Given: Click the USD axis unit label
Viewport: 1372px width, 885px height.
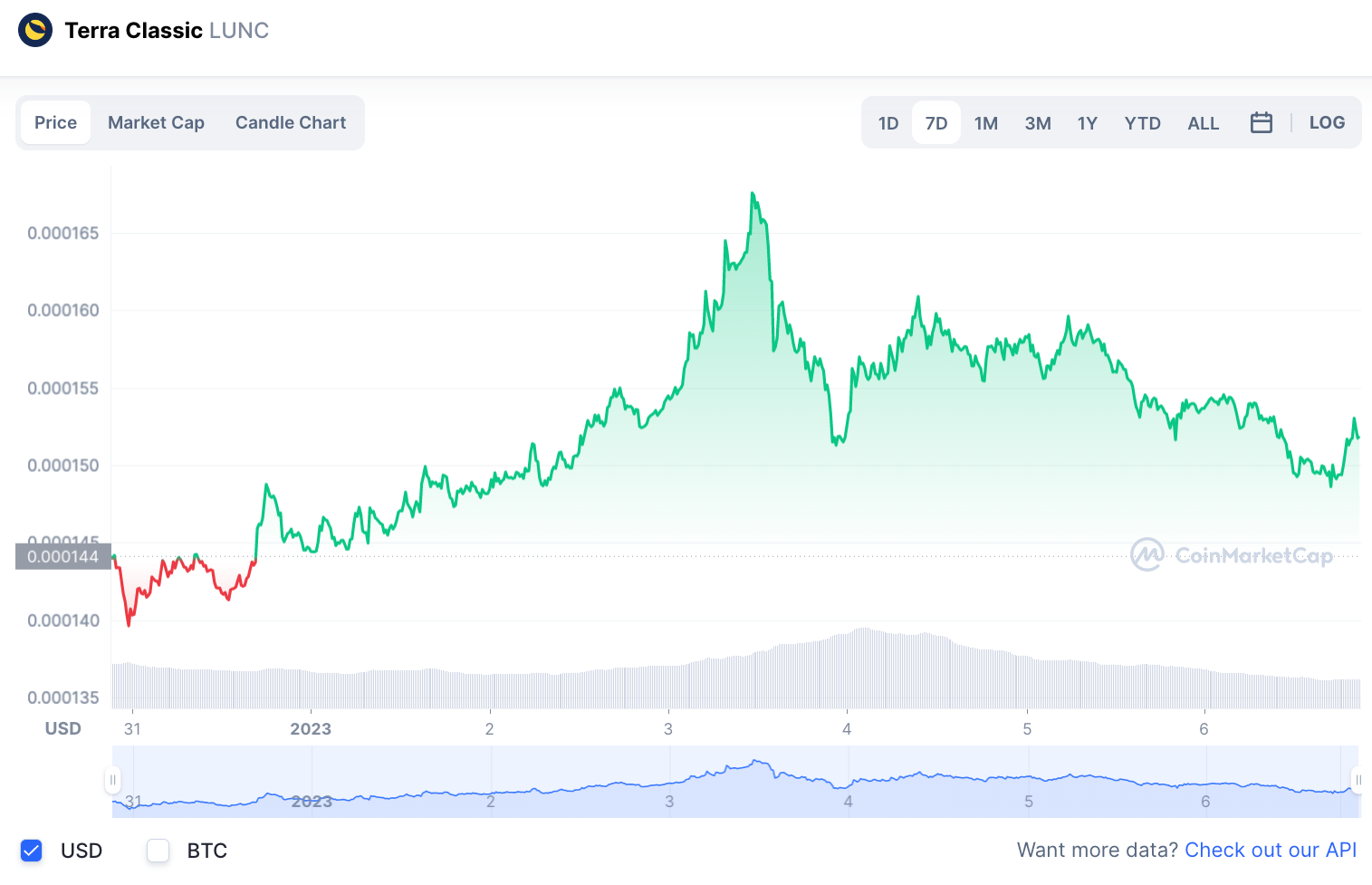Looking at the screenshot, I should [63, 728].
